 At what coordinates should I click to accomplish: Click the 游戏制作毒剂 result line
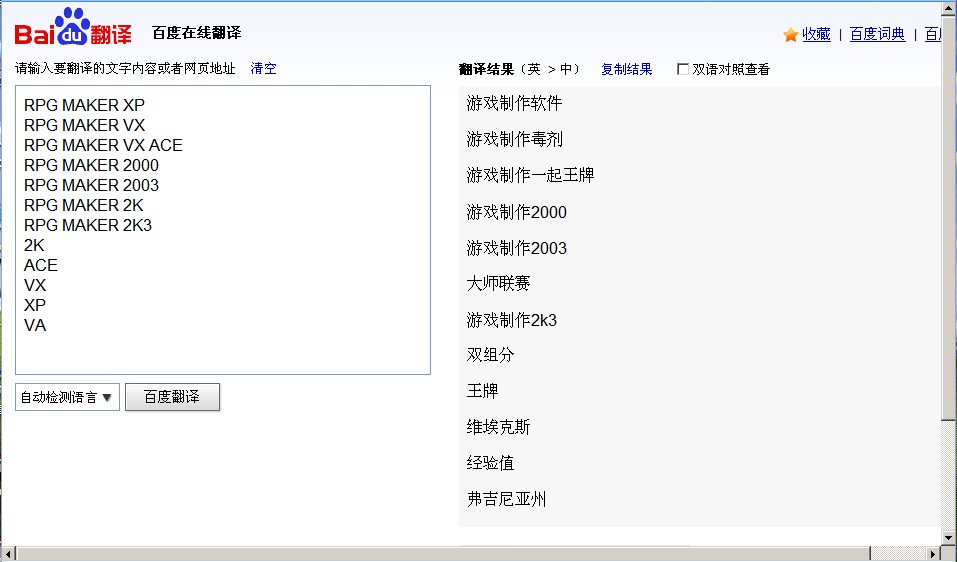514,139
